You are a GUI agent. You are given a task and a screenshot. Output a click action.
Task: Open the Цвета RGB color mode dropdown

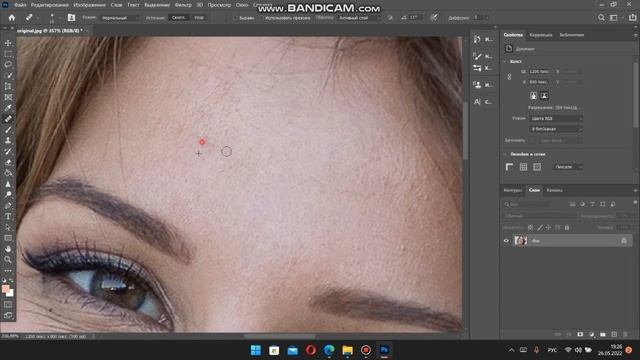[x=556, y=118]
